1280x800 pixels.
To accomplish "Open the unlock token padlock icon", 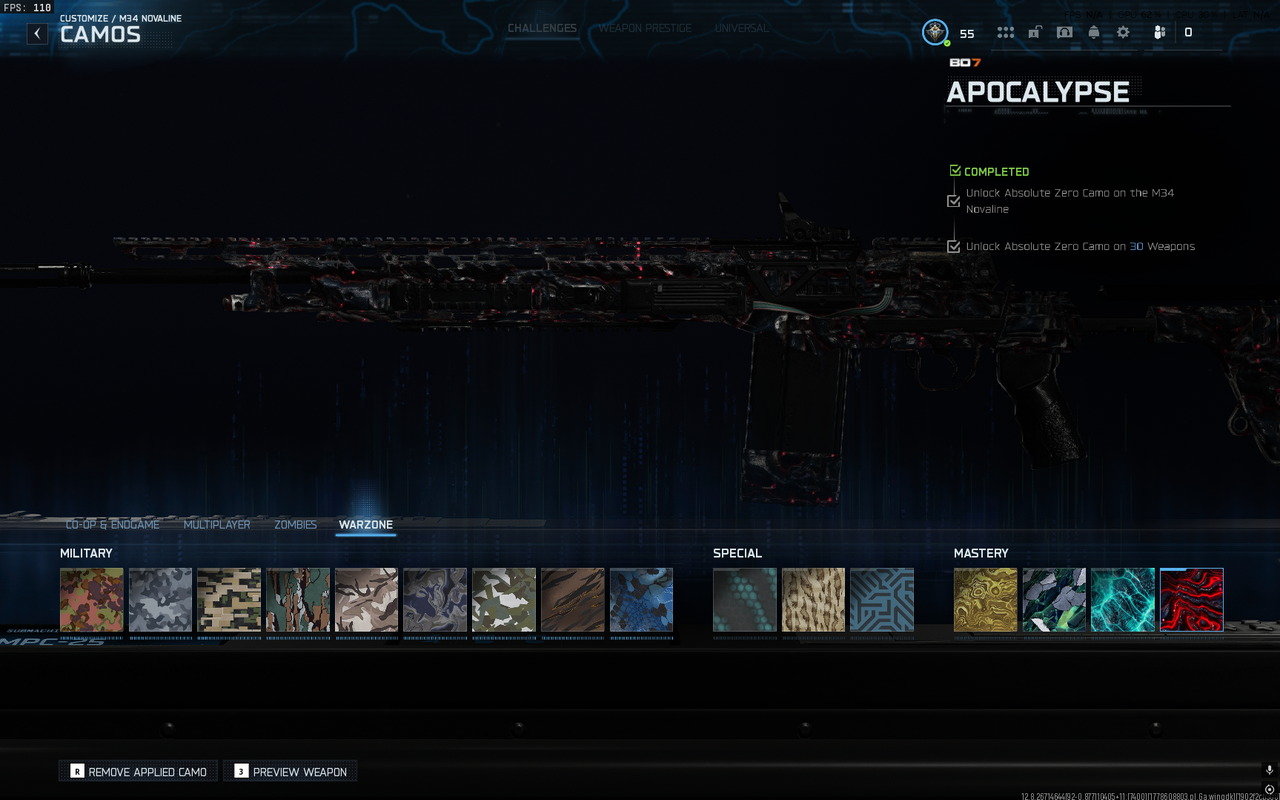I will pos(1035,32).
